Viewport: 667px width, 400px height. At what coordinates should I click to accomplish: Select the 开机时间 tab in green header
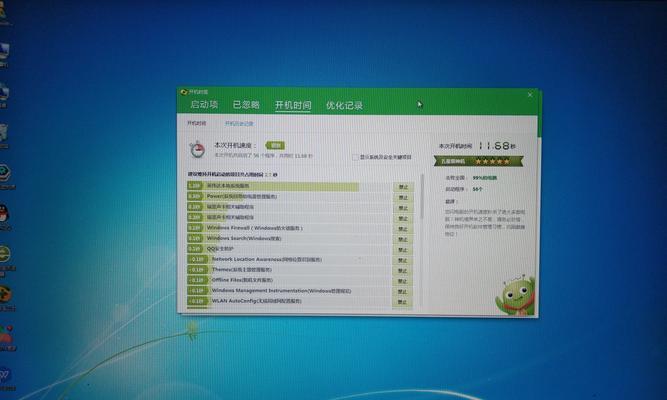293,106
